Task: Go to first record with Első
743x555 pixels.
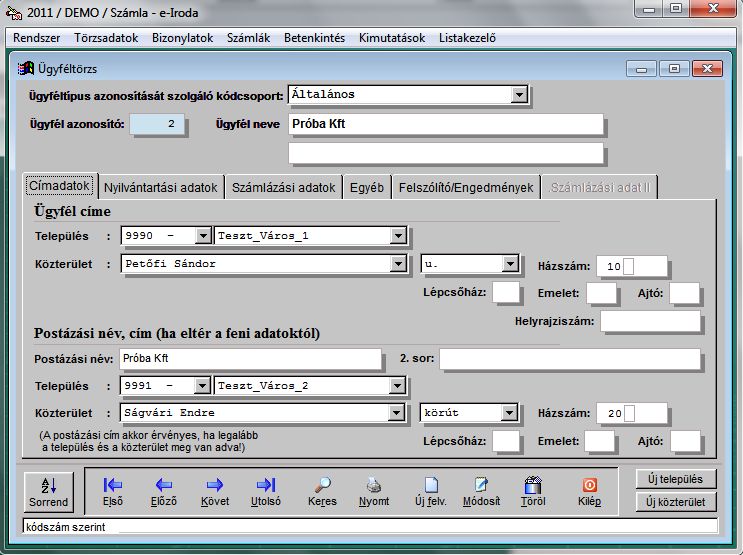Action: click(x=113, y=491)
